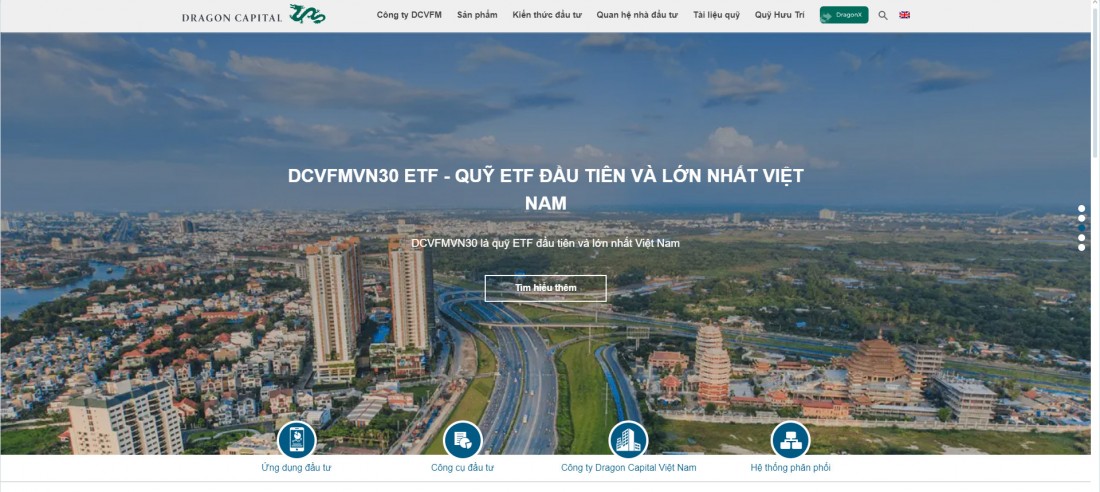
Task: Open the Quan hệ nhà đầu tư menu
Action: (x=637, y=15)
